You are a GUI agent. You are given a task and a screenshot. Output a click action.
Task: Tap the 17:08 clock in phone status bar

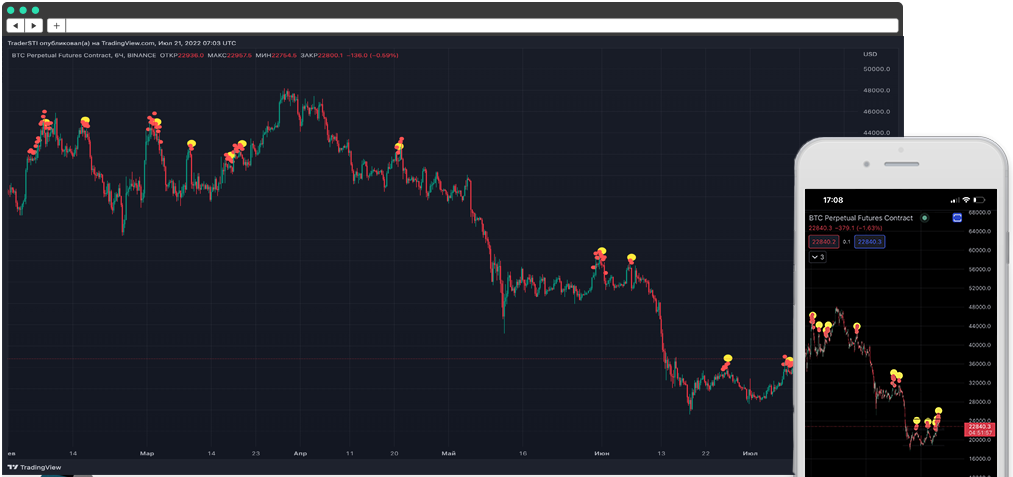[x=833, y=200]
